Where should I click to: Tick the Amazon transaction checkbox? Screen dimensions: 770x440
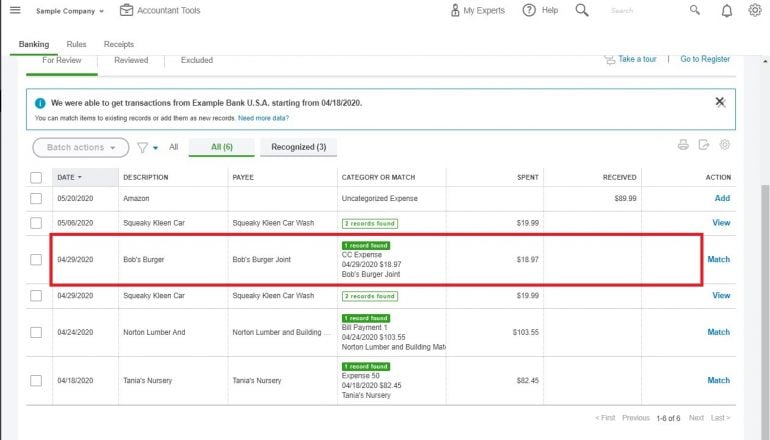[x=36, y=199]
